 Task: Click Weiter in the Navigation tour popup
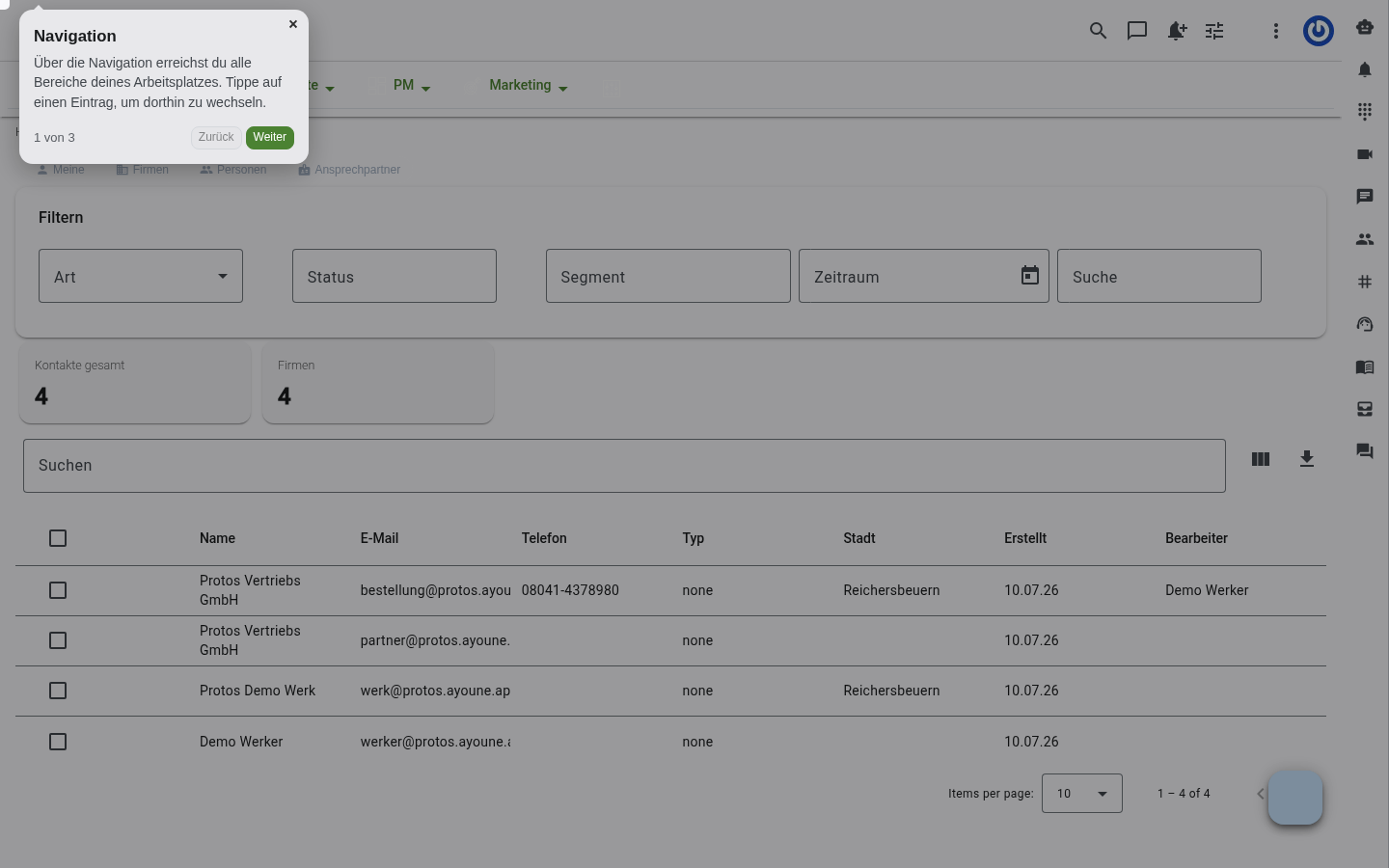(270, 137)
